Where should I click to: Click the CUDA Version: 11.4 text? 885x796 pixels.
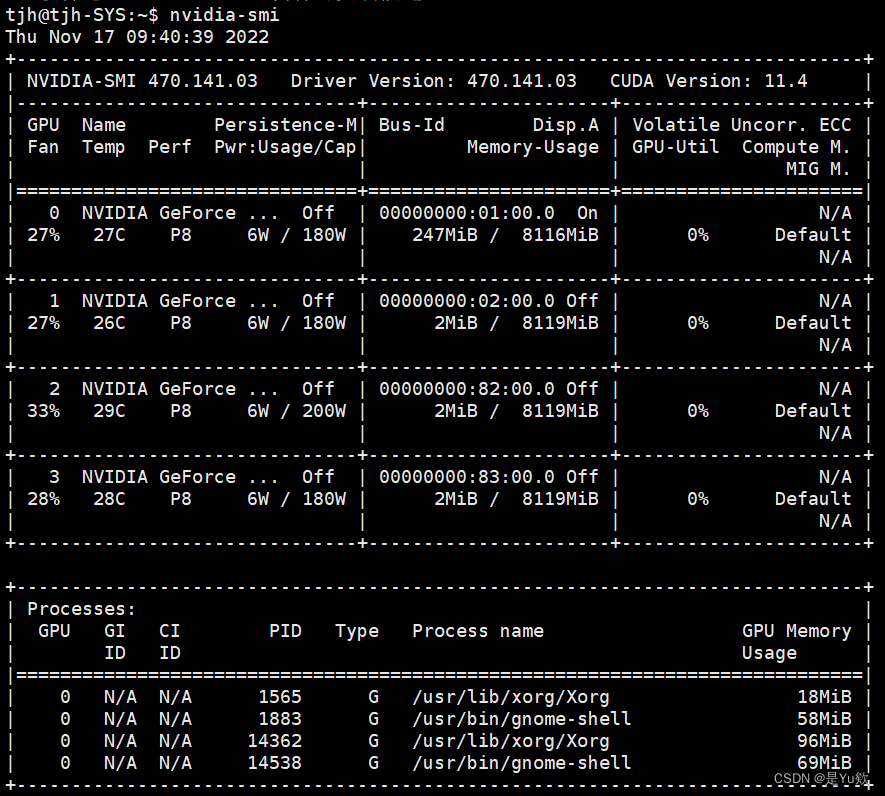[x=708, y=81]
